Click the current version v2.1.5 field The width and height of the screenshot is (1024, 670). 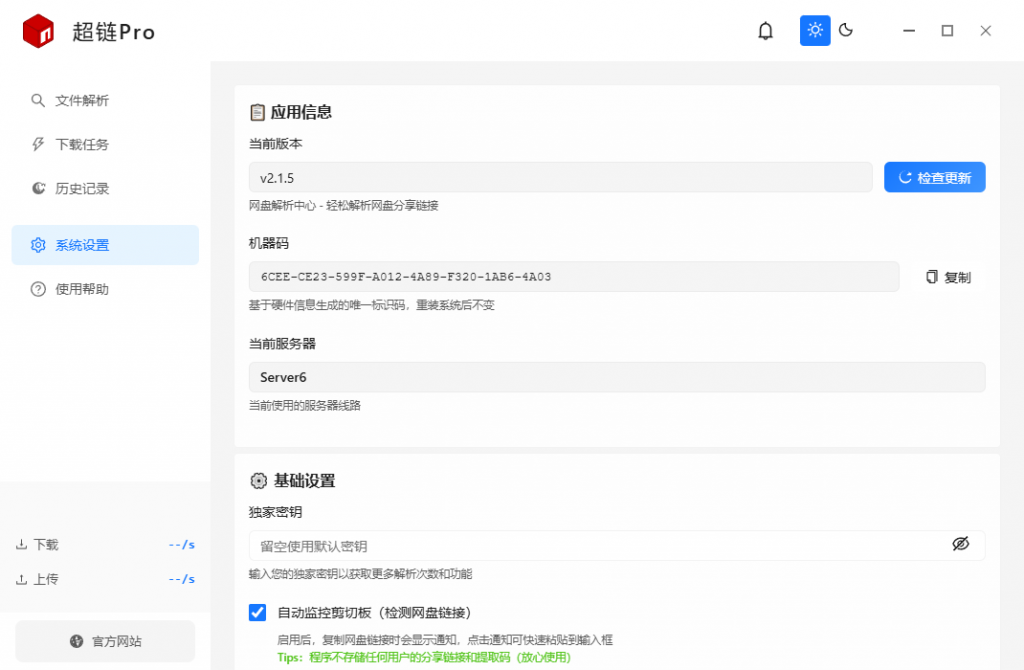click(x=560, y=177)
